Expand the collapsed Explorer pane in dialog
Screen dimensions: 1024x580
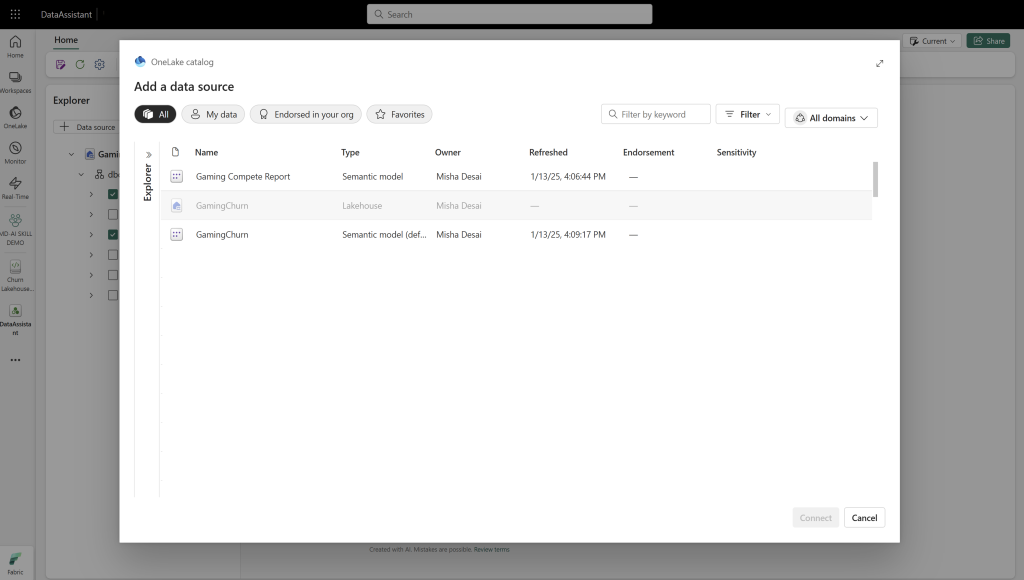point(148,155)
